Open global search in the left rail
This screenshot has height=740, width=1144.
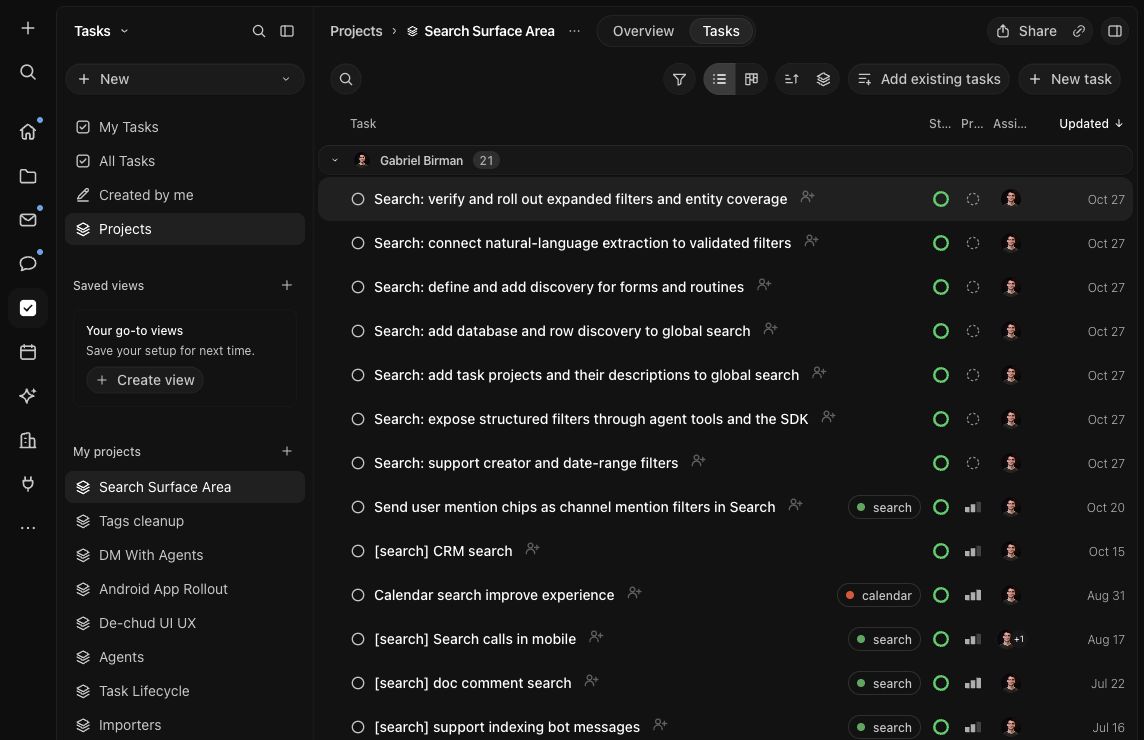(x=28, y=72)
